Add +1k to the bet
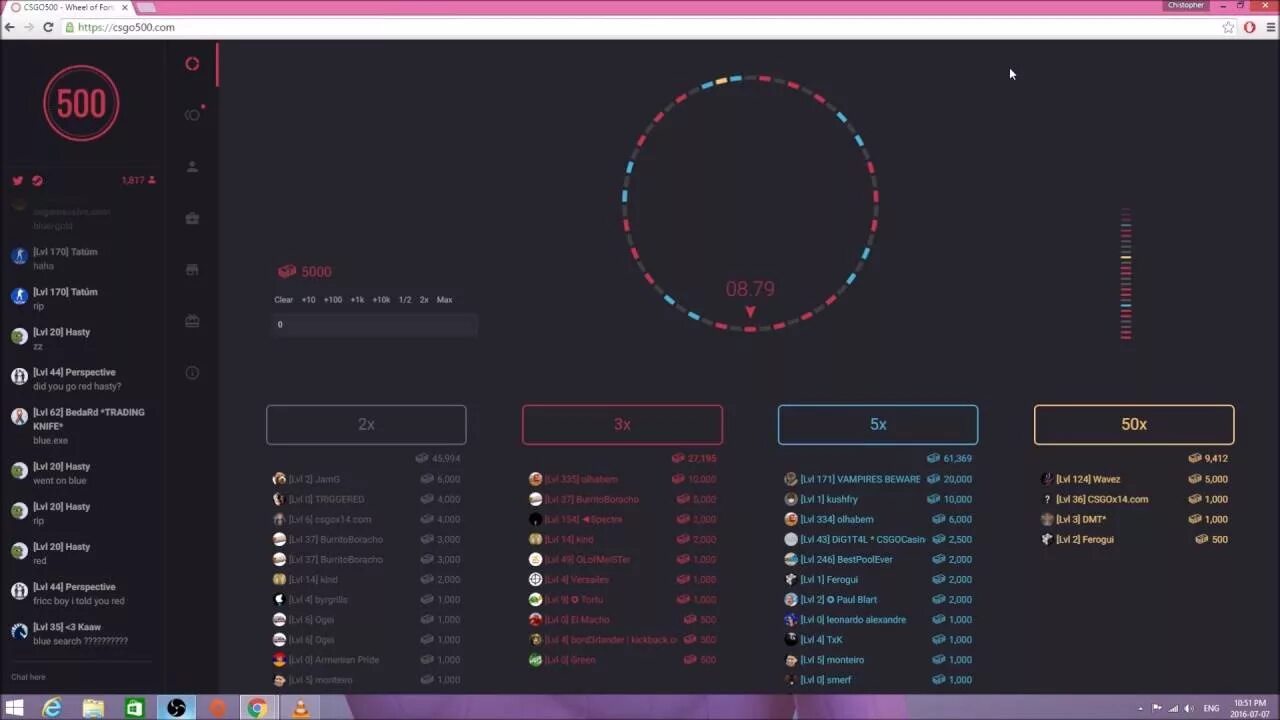Screen dimensions: 1280x720 pos(357,300)
